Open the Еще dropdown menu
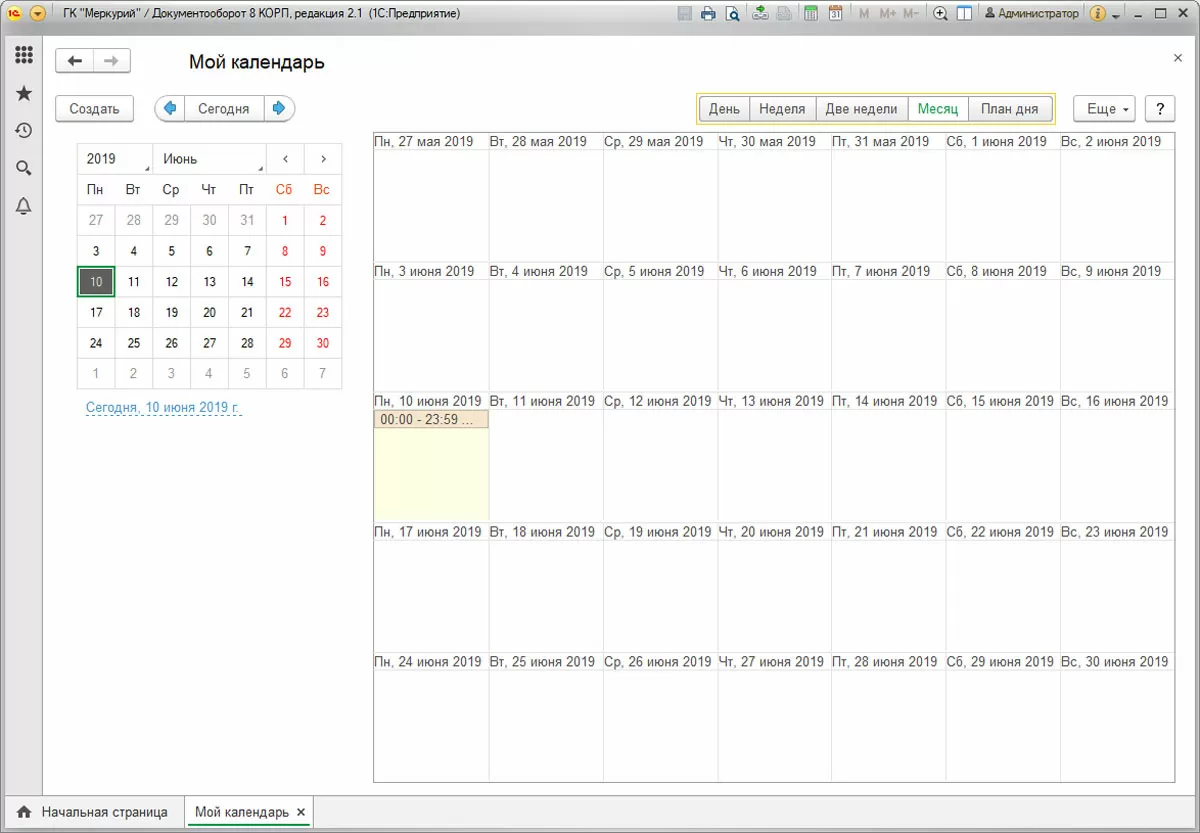The width and height of the screenshot is (1200, 833). click(x=1105, y=109)
